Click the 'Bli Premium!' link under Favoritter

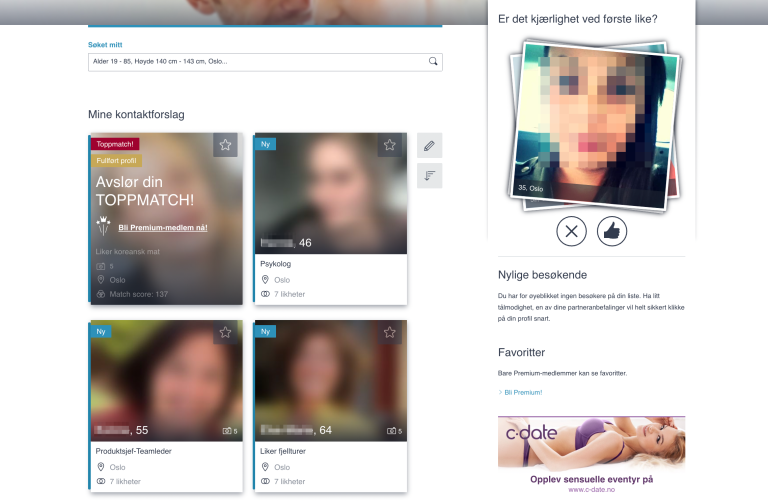coord(522,392)
